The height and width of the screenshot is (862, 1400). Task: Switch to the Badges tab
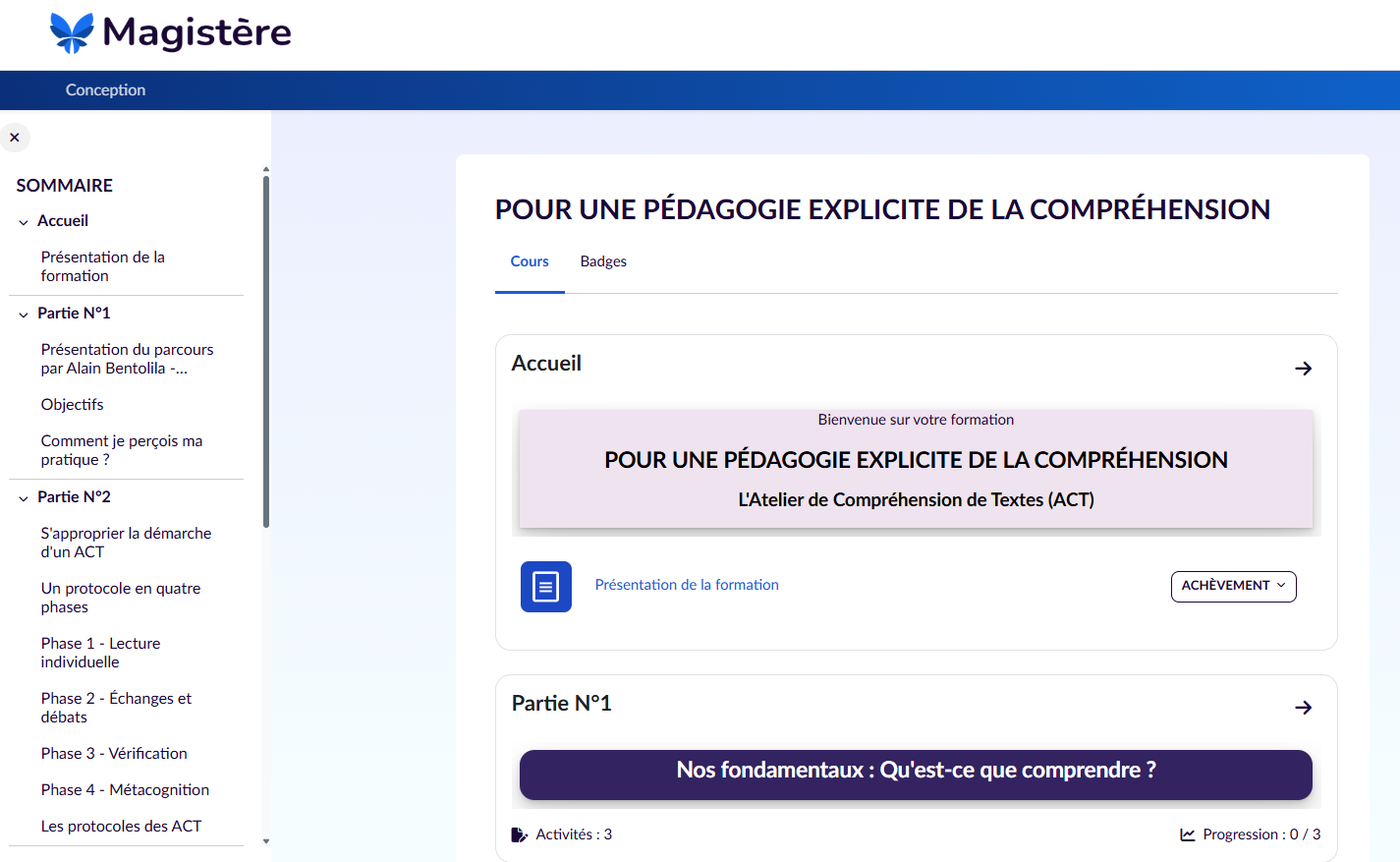[602, 261]
